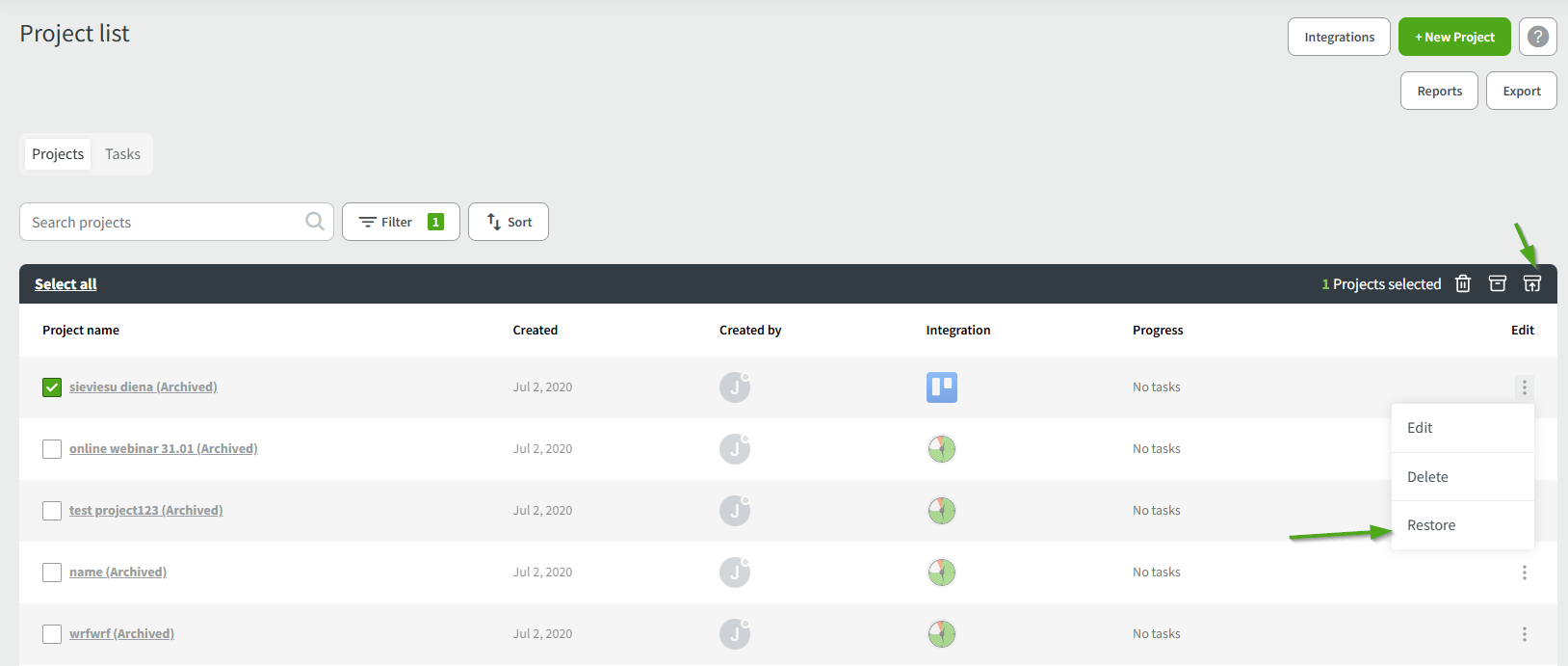Image resolution: width=1568 pixels, height=666 pixels.
Task: Click the restore icon in selection bar
Action: click(x=1531, y=283)
